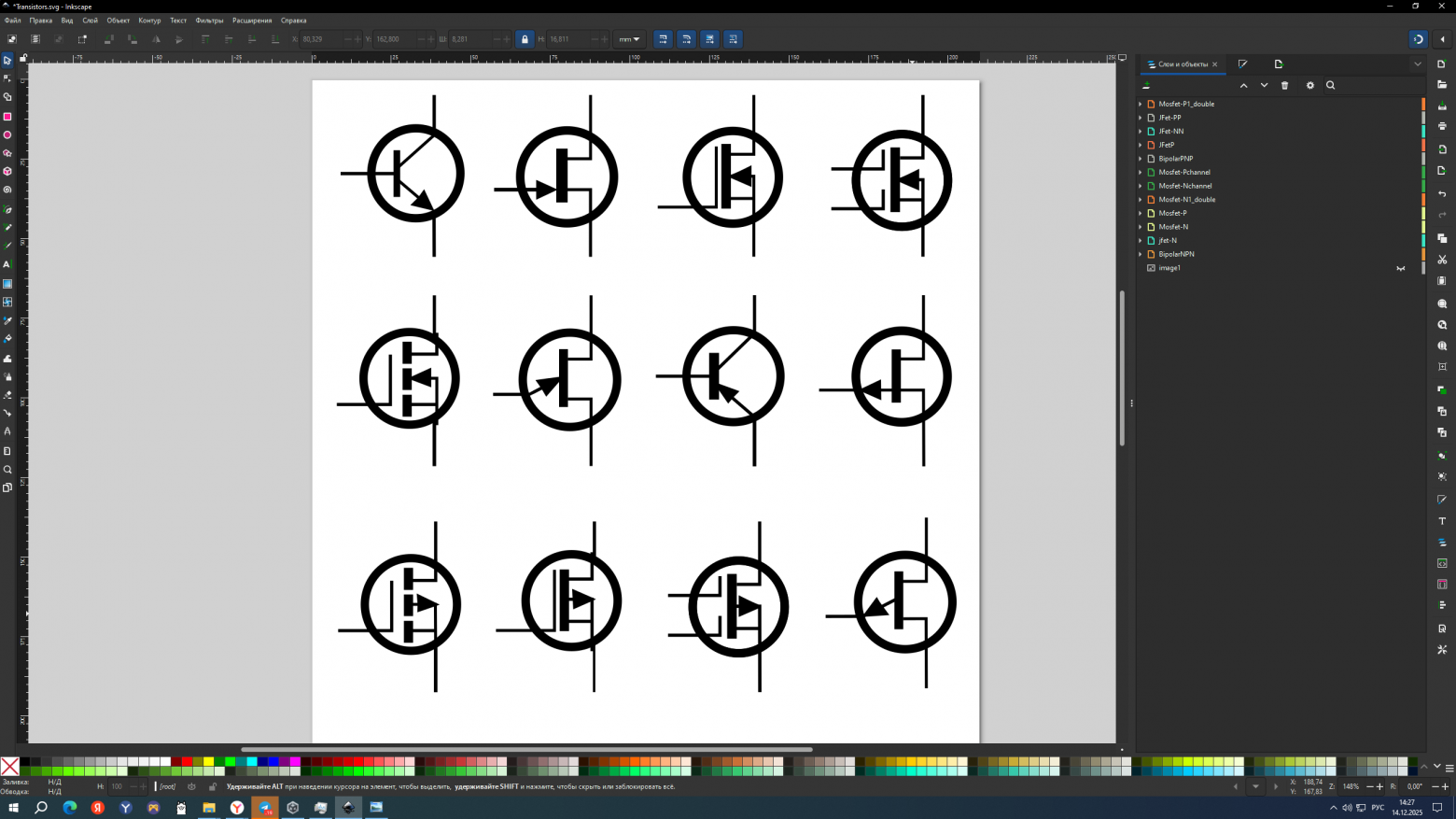
Task: Open the Правка menu
Action: (x=41, y=21)
